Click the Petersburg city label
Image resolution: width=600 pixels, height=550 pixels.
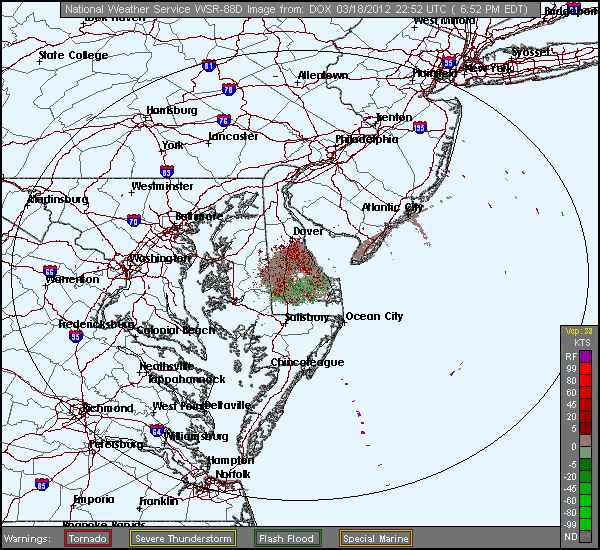point(116,444)
